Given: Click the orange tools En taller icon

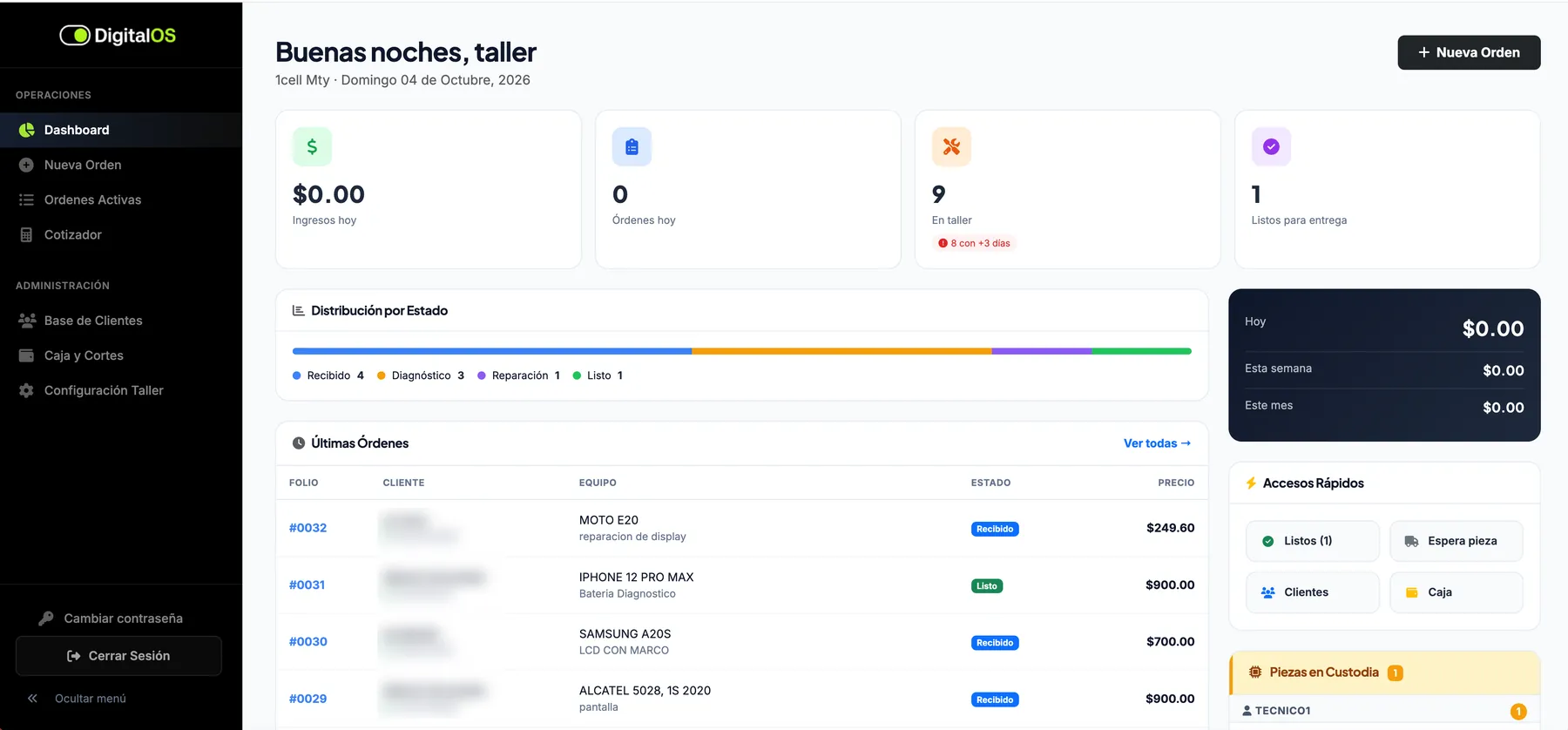Looking at the screenshot, I should 951,147.
